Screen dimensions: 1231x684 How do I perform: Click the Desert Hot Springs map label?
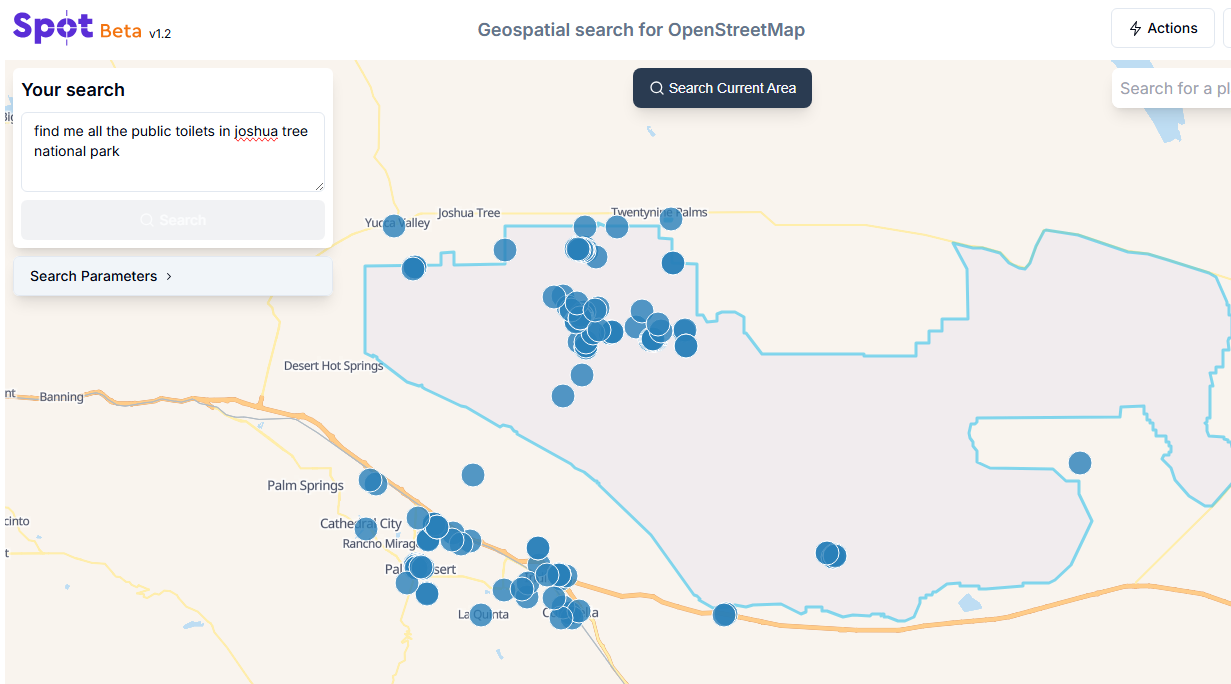[333, 366]
